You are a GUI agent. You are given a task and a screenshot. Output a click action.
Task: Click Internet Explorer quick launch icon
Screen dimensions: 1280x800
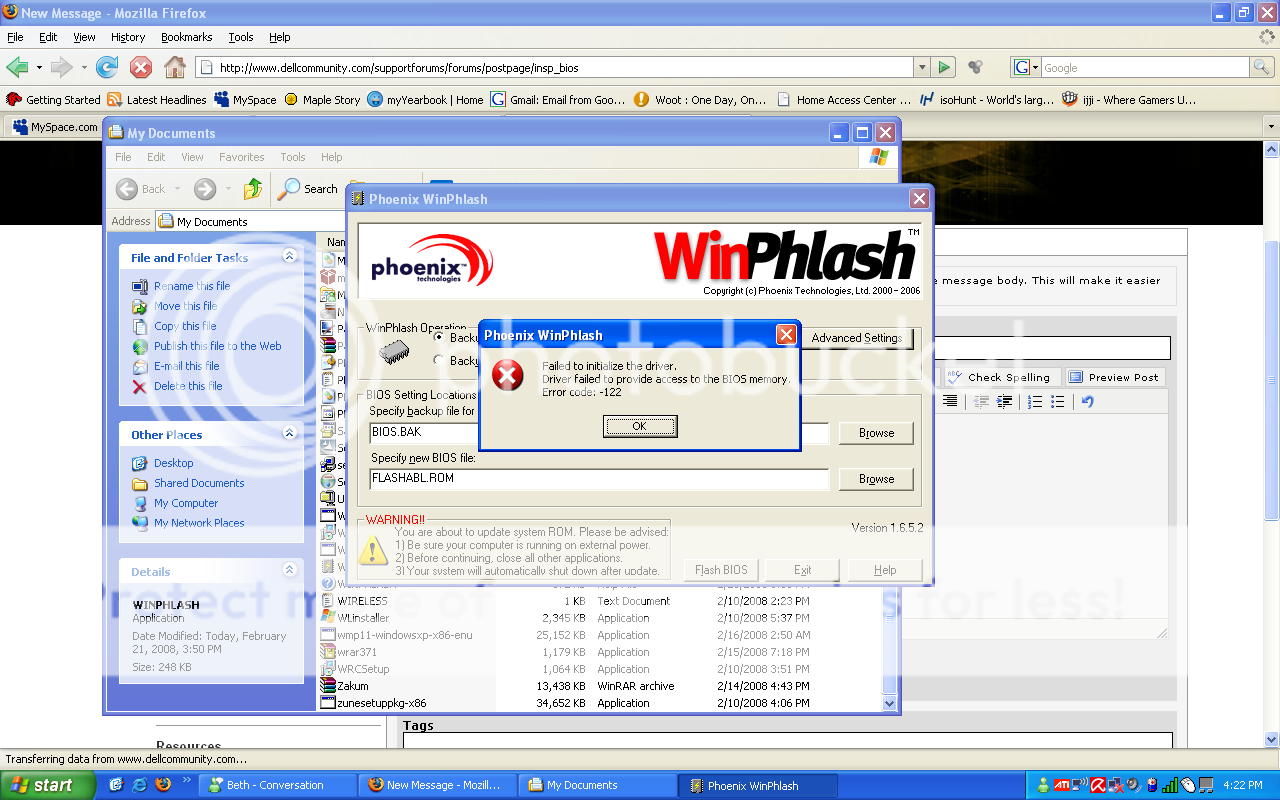point(140,785)
